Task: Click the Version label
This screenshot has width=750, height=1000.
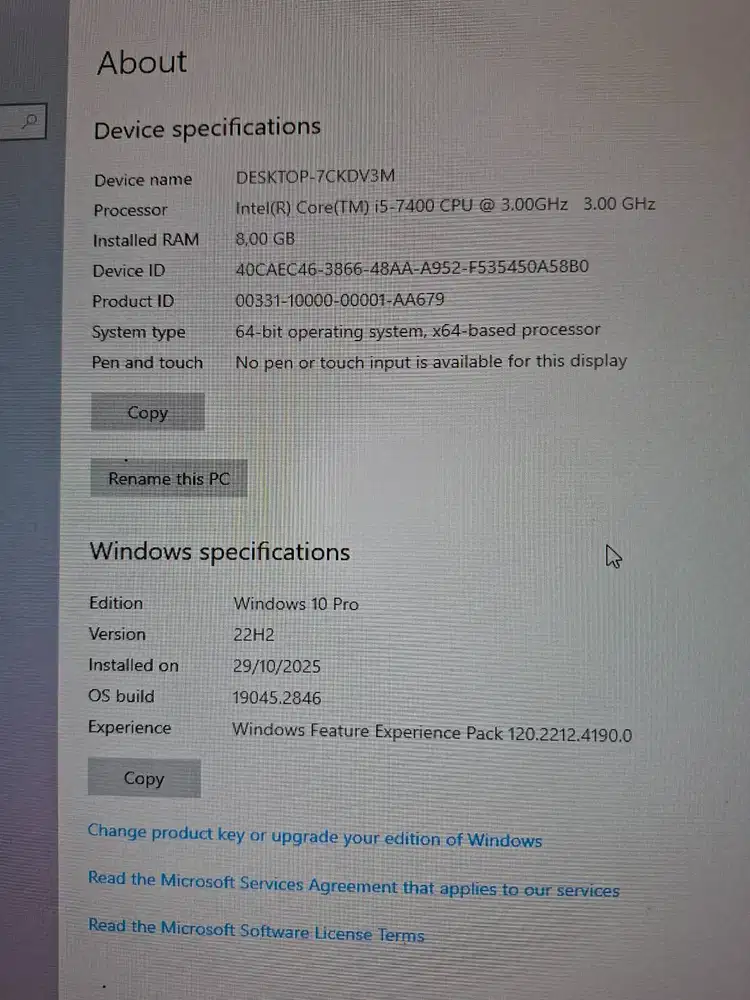Action: [x=117, y=634]
